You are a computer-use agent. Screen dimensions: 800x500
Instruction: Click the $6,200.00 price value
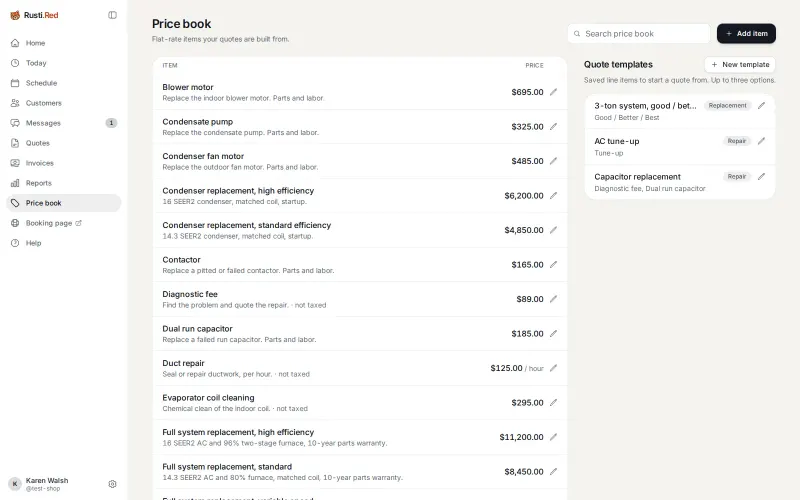523,195
